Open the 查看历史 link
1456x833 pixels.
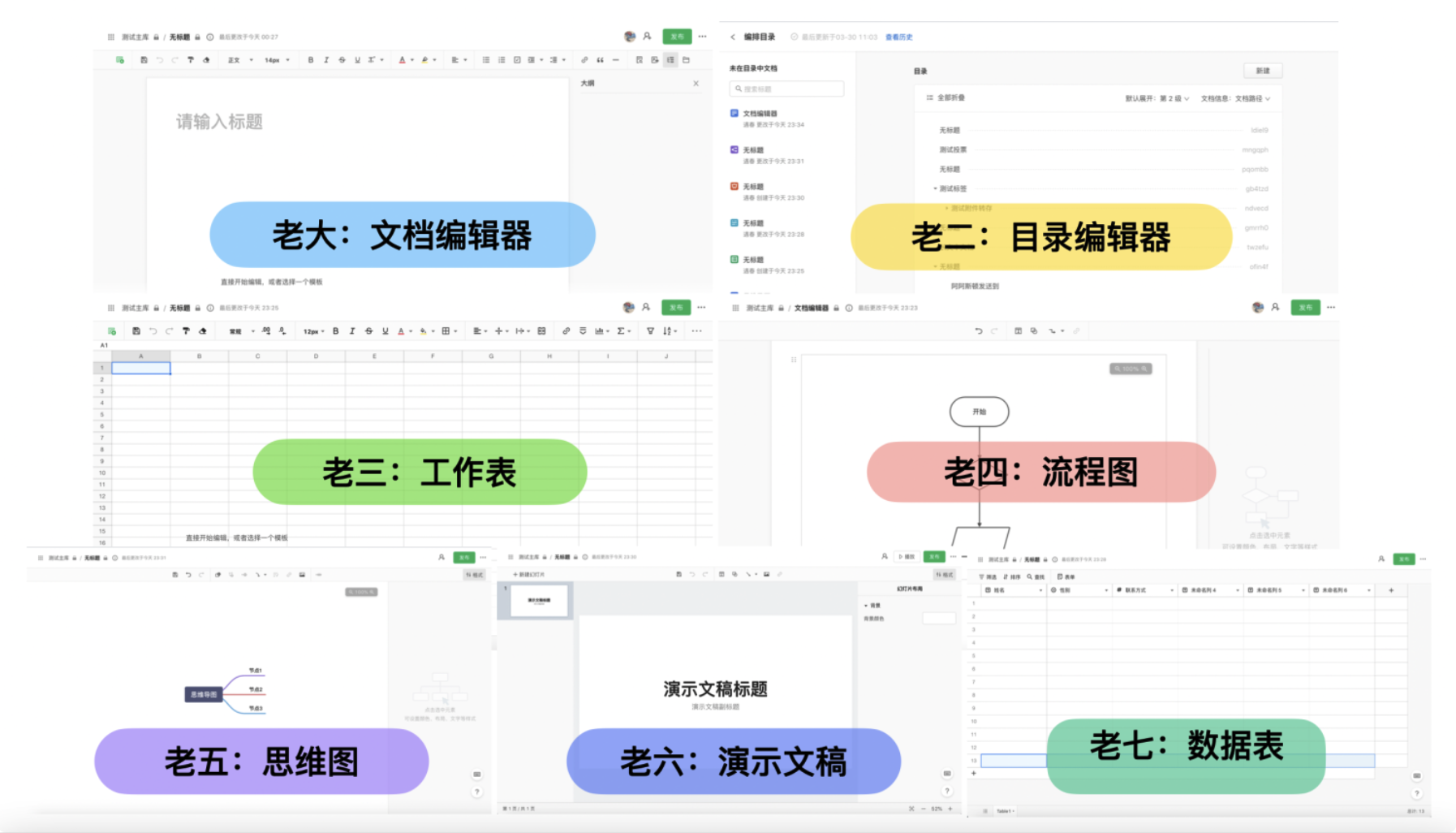pyautogui.click(x=898, y=37)
